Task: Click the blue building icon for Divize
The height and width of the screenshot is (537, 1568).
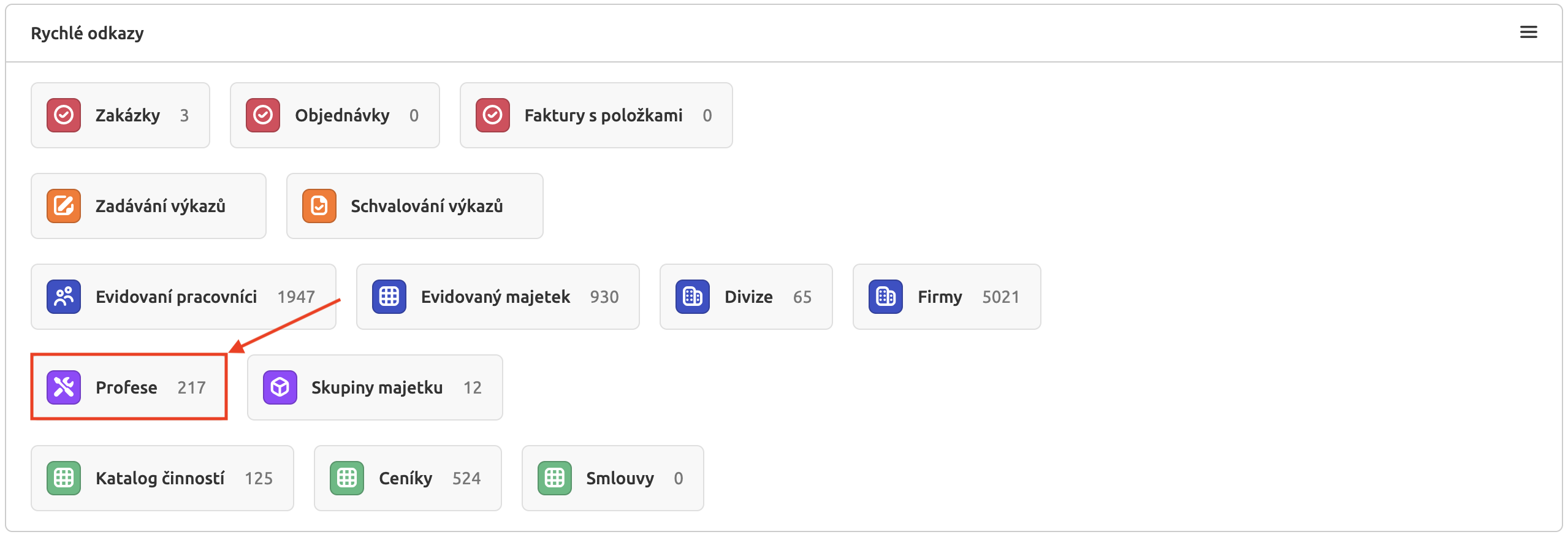Action: coord(693,297)
